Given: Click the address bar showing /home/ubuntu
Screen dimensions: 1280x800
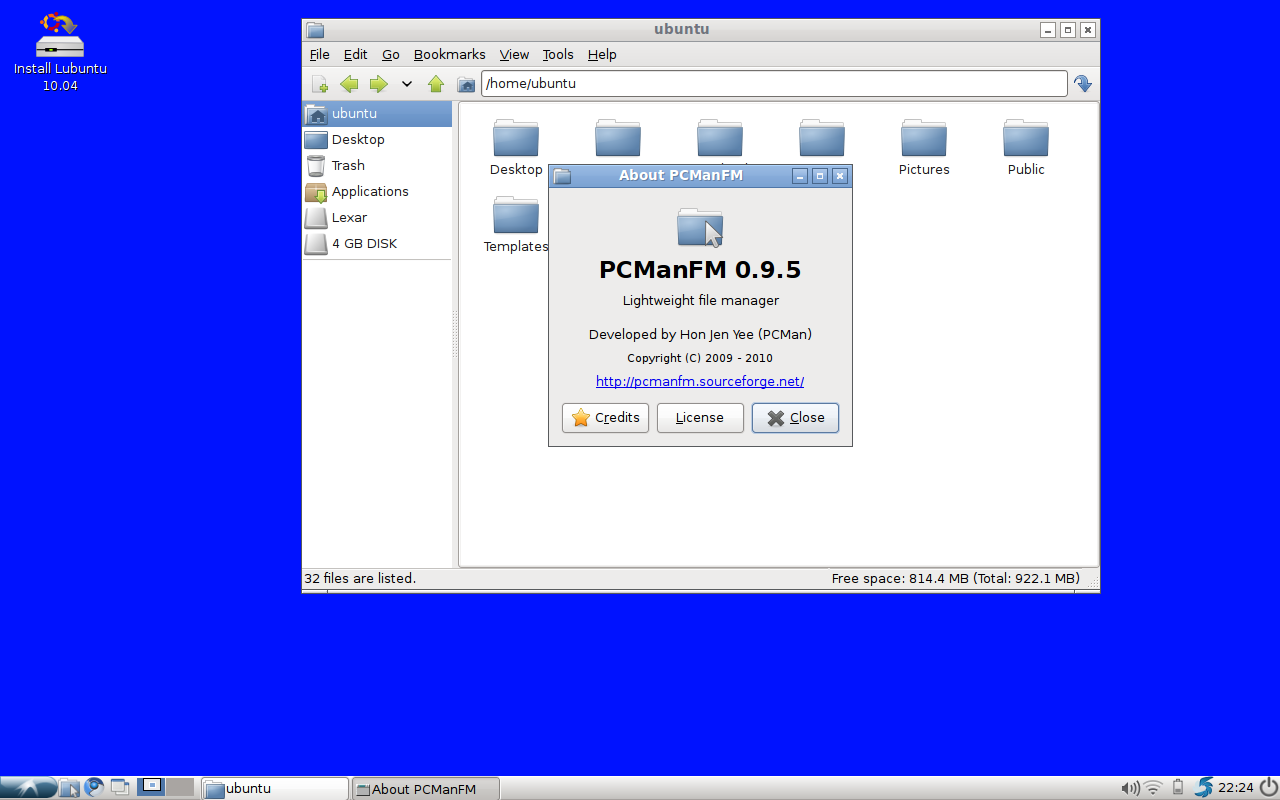Looking at the screenshot, I should pyautogui.click(x=774, y=84).
